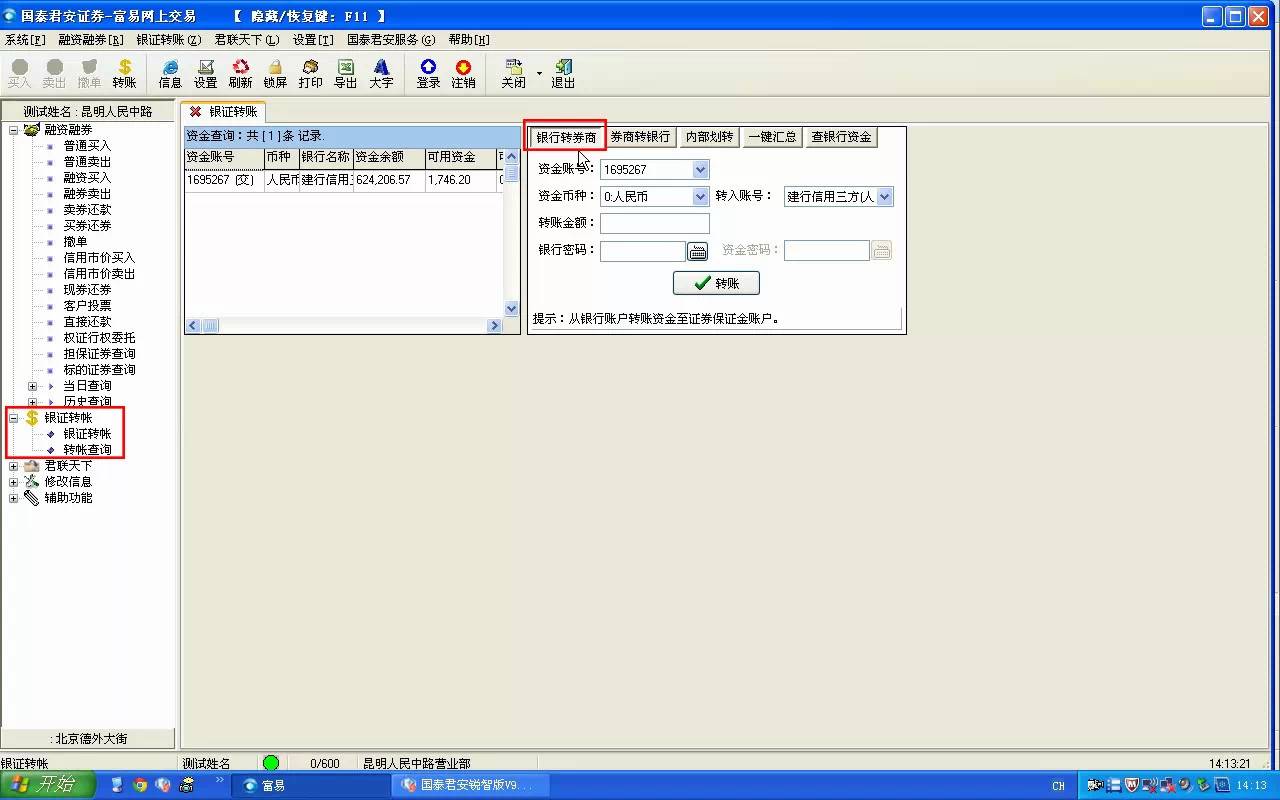Click the 1695267 account row cell
Screen dimensions: 1280x800
pyautogui.click(x=224, y=180)
